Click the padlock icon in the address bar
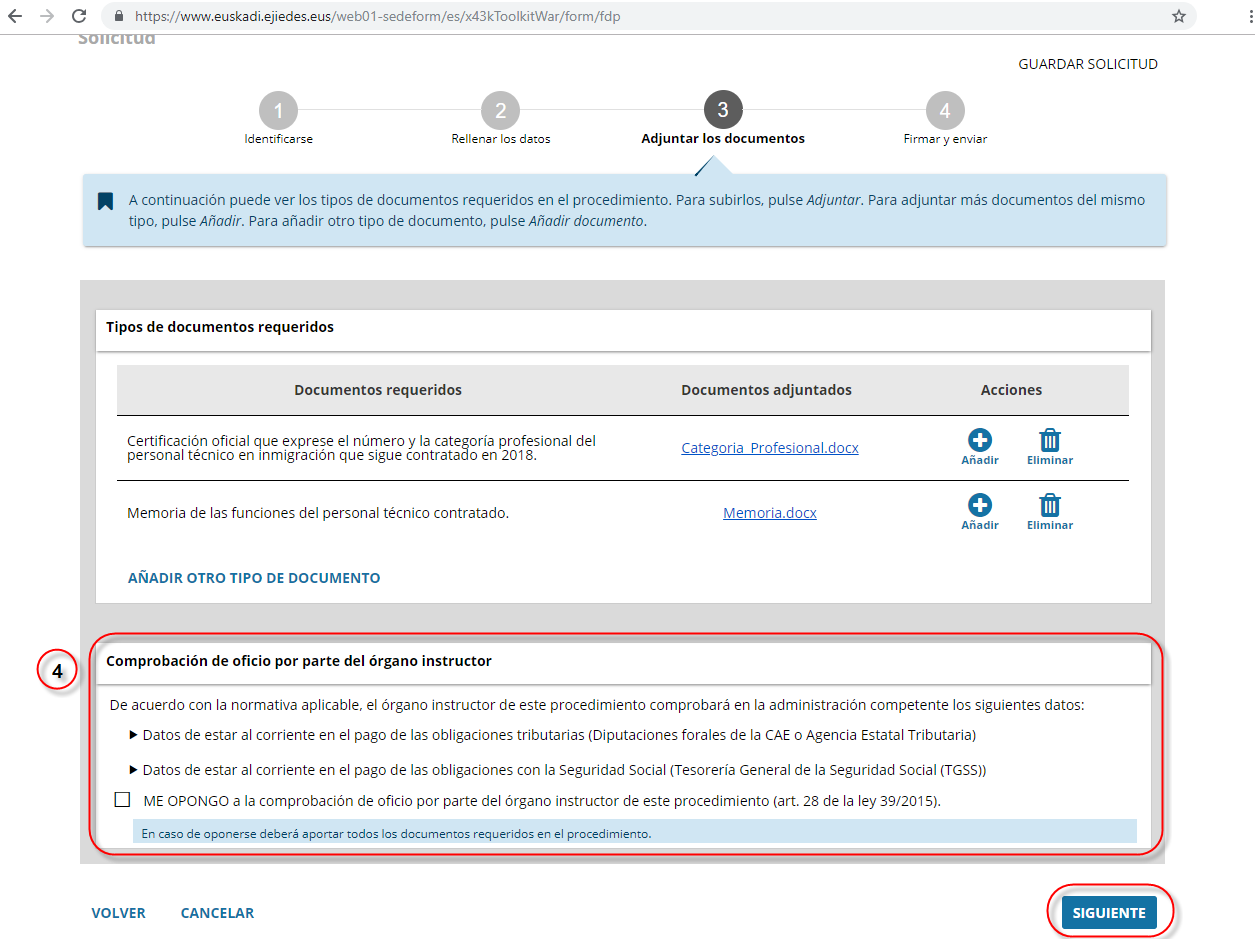 119,17
